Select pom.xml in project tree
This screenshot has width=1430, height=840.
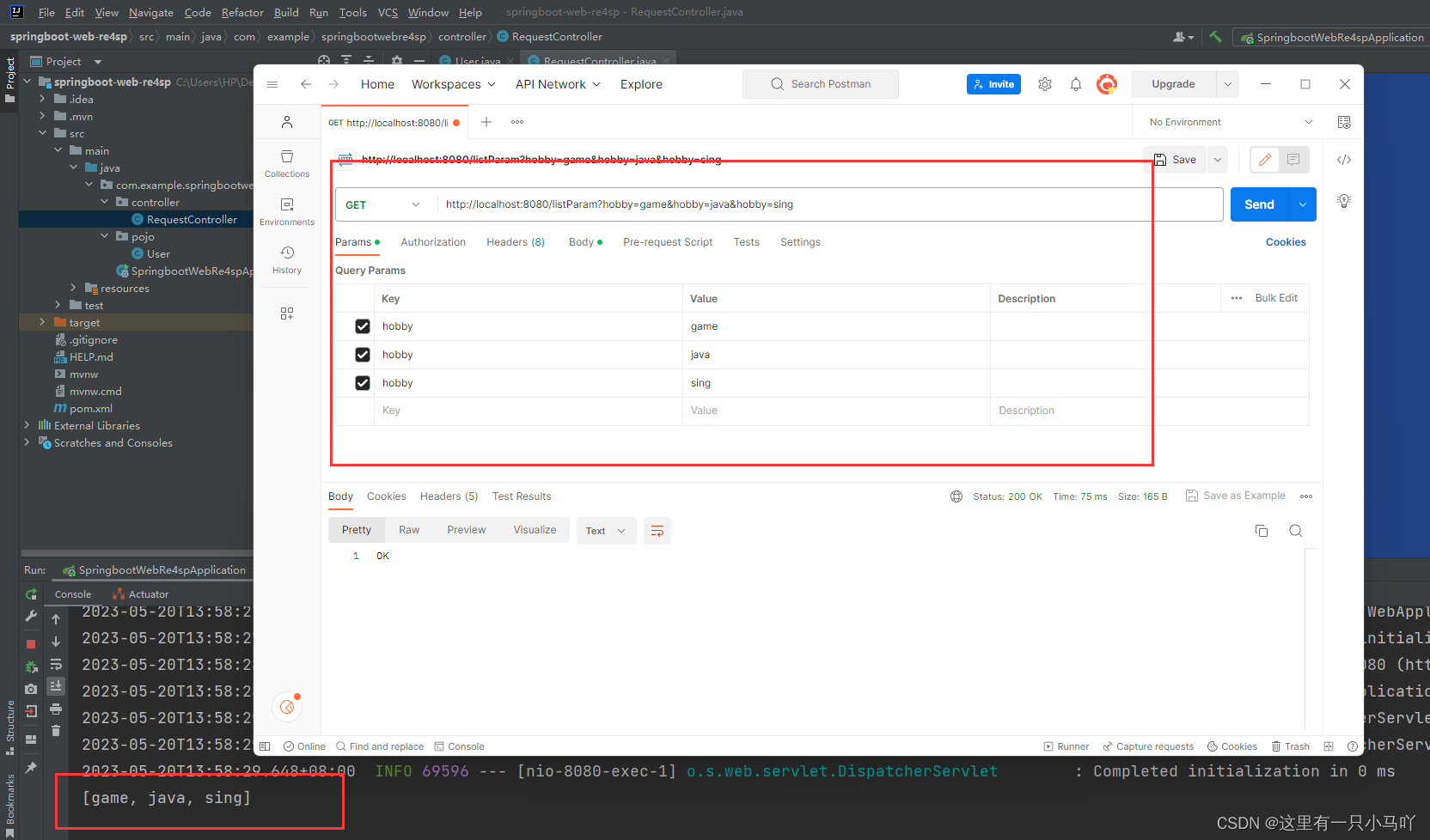(x=83, y=408)
